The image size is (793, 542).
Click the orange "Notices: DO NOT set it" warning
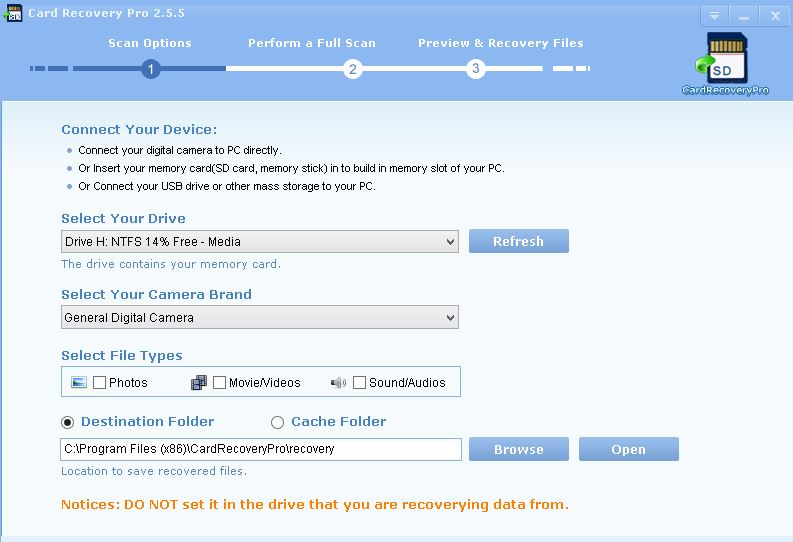tap(315, 504)
